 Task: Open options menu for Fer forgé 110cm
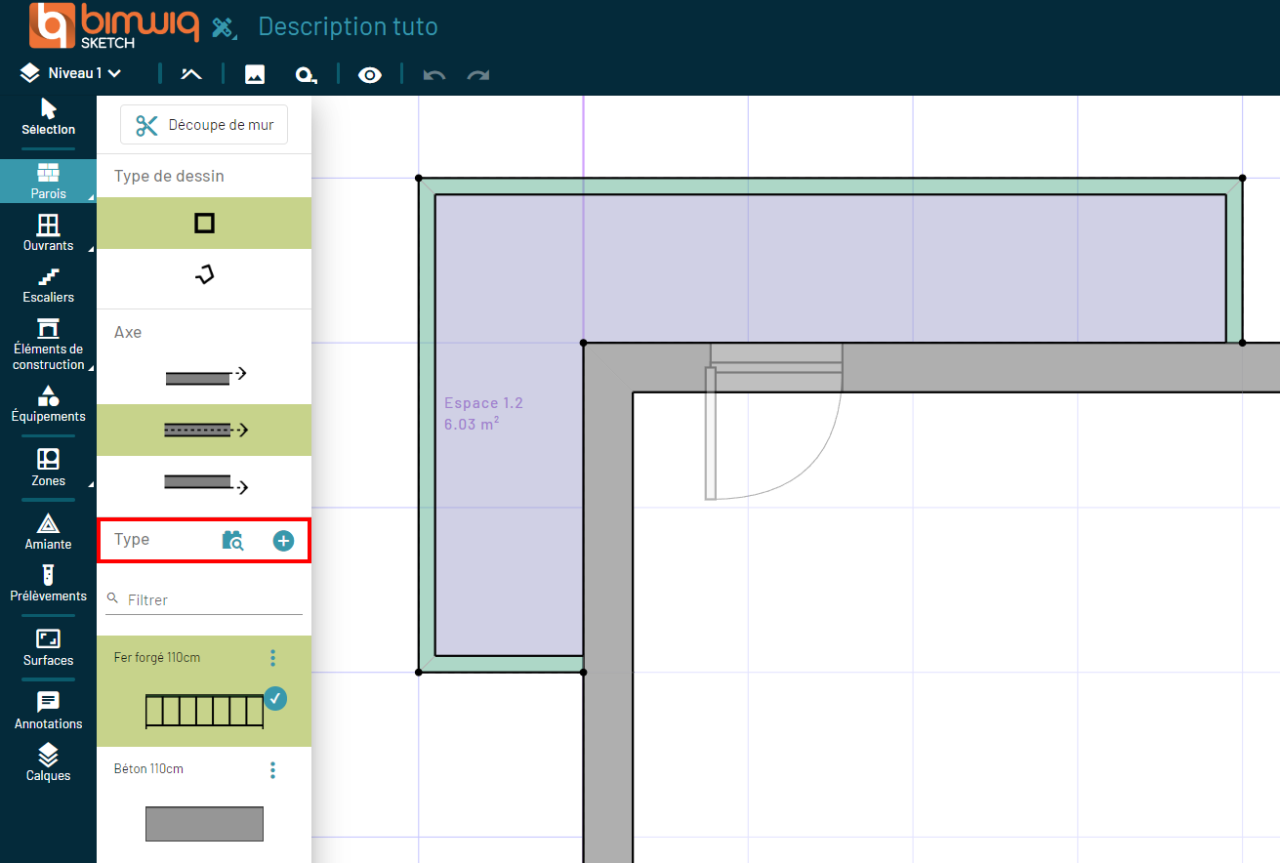(273, 658)
